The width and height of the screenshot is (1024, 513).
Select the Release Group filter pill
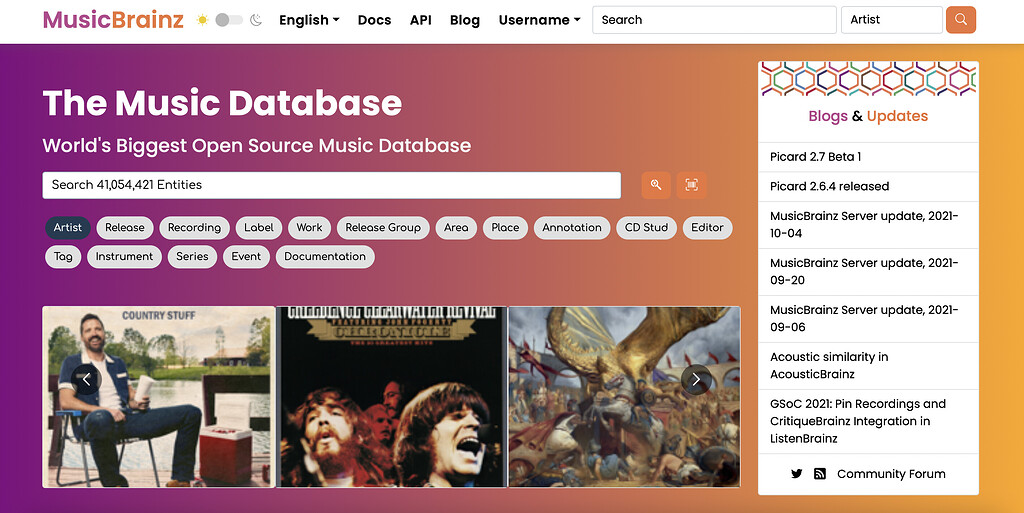click(x=383, y=228)
